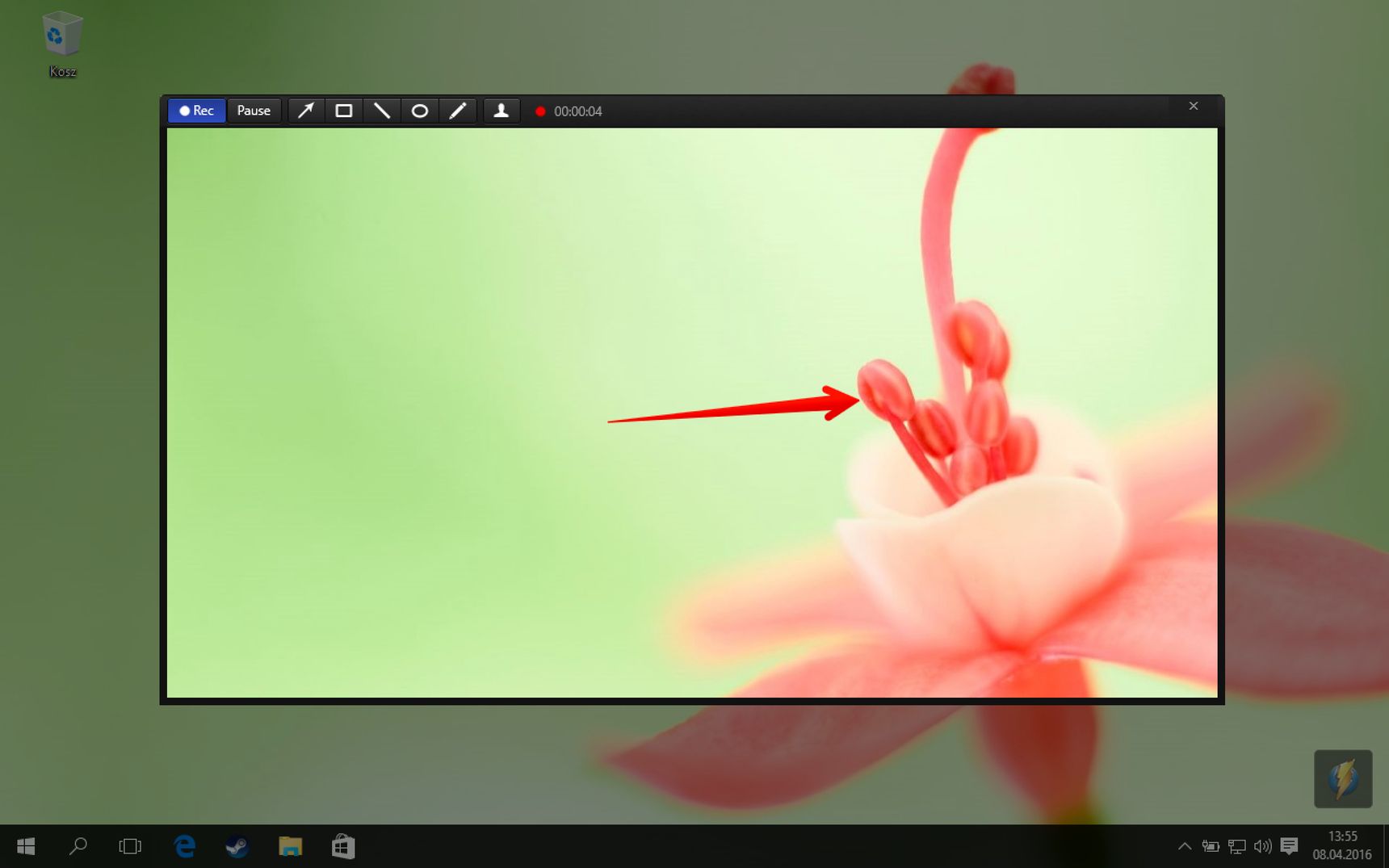Show hidden system tray icons
The height and width of the screenshot is (868, 1389).
tap(1184, 846)
